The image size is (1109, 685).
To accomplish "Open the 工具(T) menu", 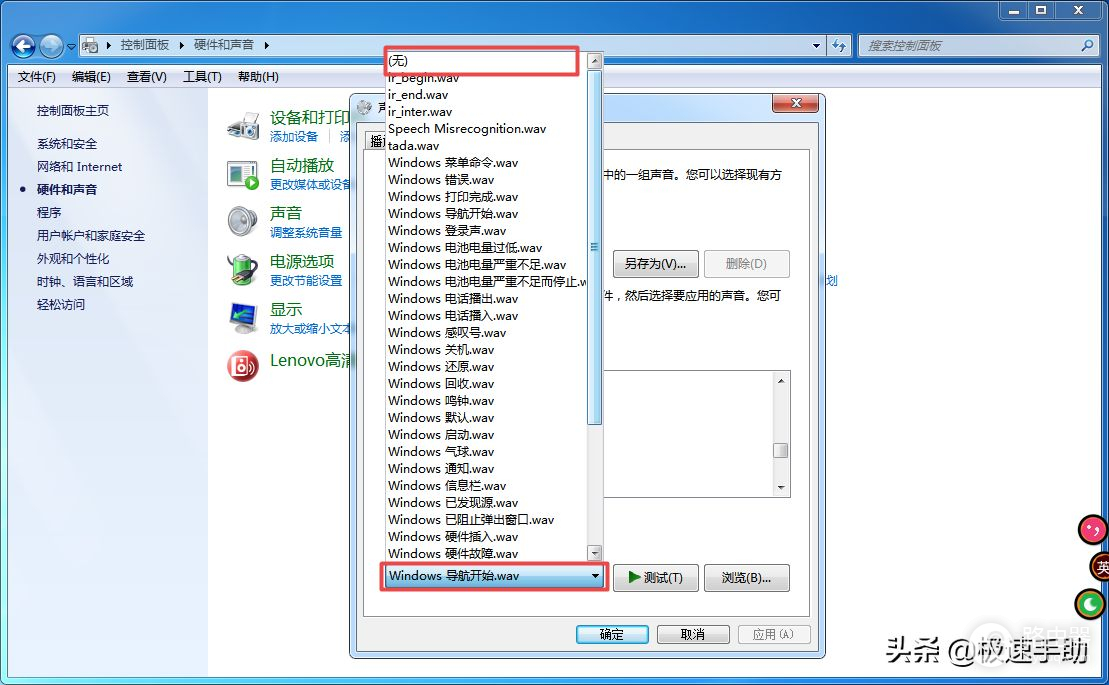I will (202, 76).
